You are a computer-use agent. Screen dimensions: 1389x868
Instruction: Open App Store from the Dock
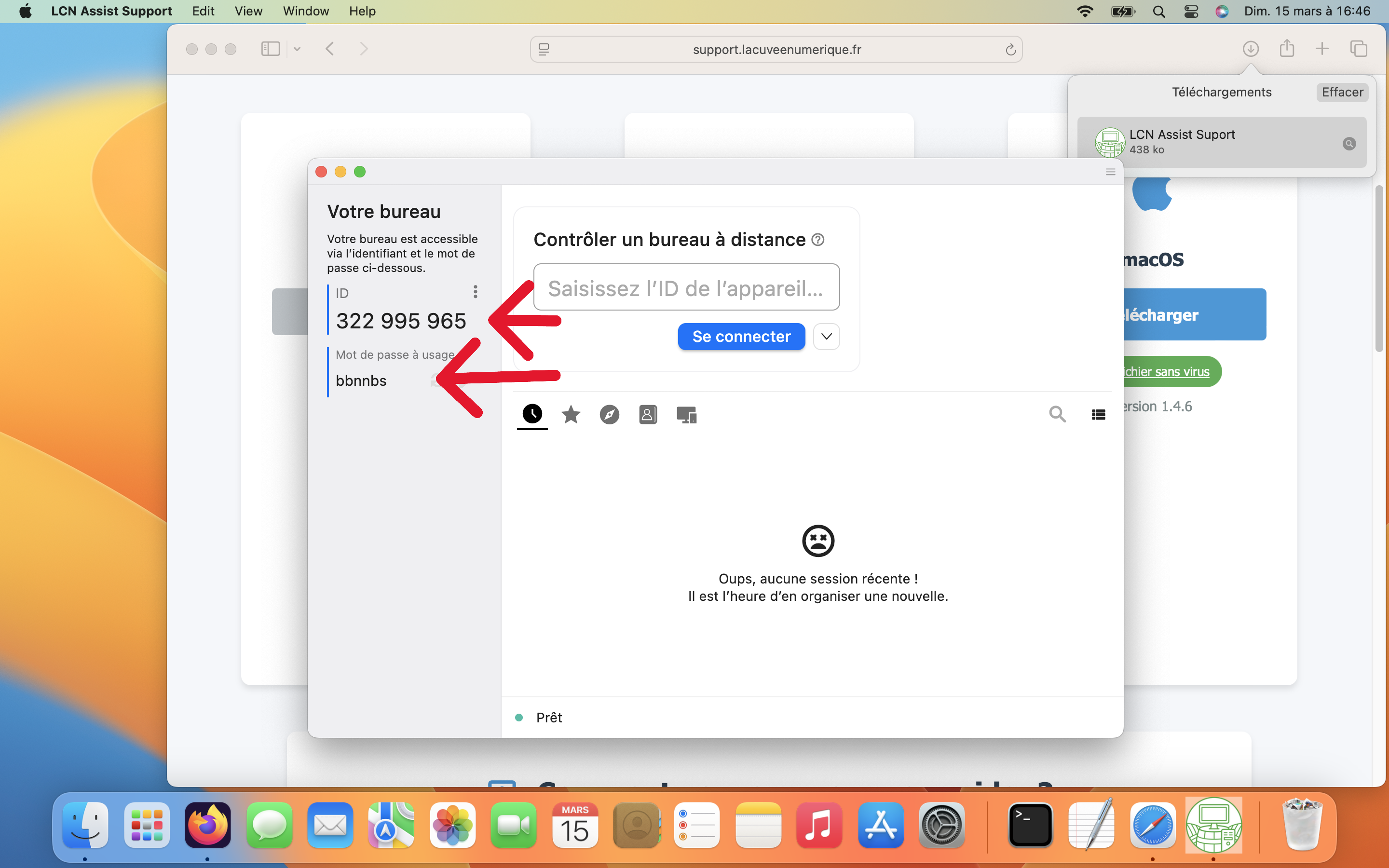click(881, 826)
